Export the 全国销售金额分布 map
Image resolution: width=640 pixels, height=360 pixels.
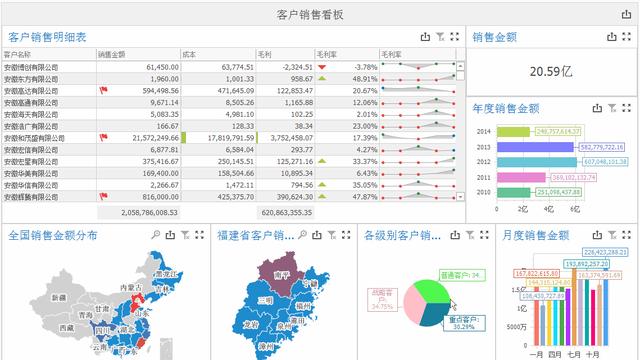[x=170, y=235]
